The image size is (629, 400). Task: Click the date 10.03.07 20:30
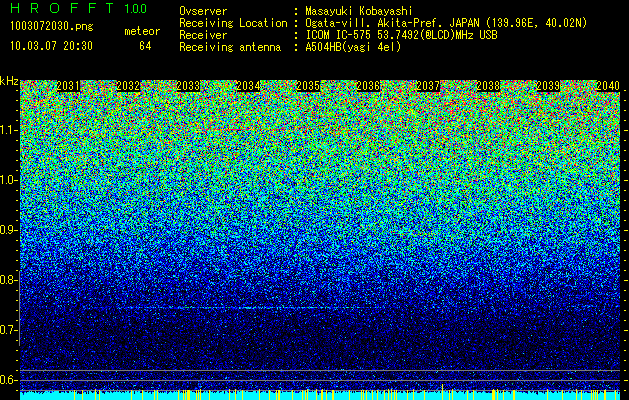pyautogui.click(x=51, y=46)
